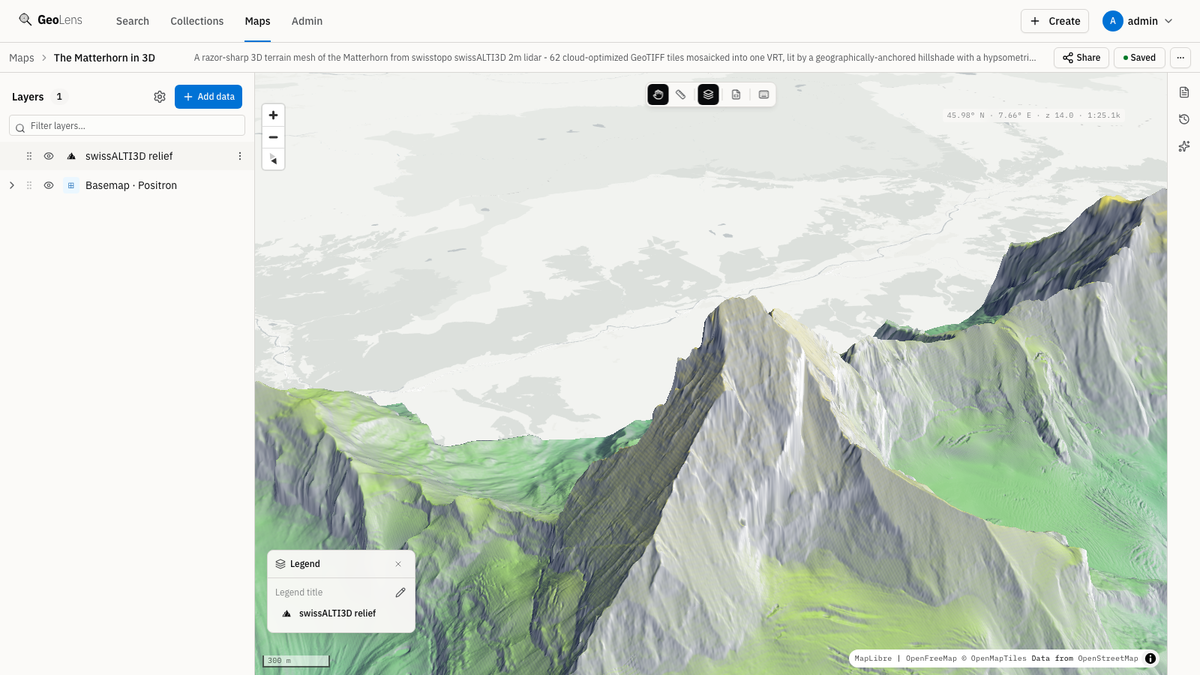Click the 300 m scale bar
Viewport: 1200px width, 675px height.
296,661
